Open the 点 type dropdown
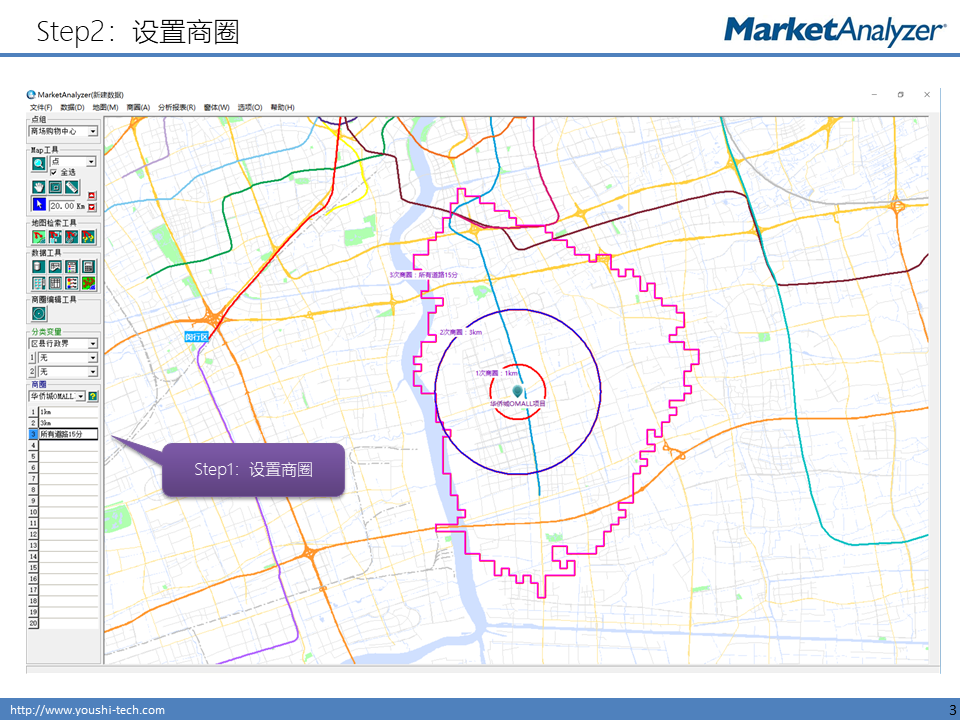Viewport: 960px width, 720px height. pos(91,162)
